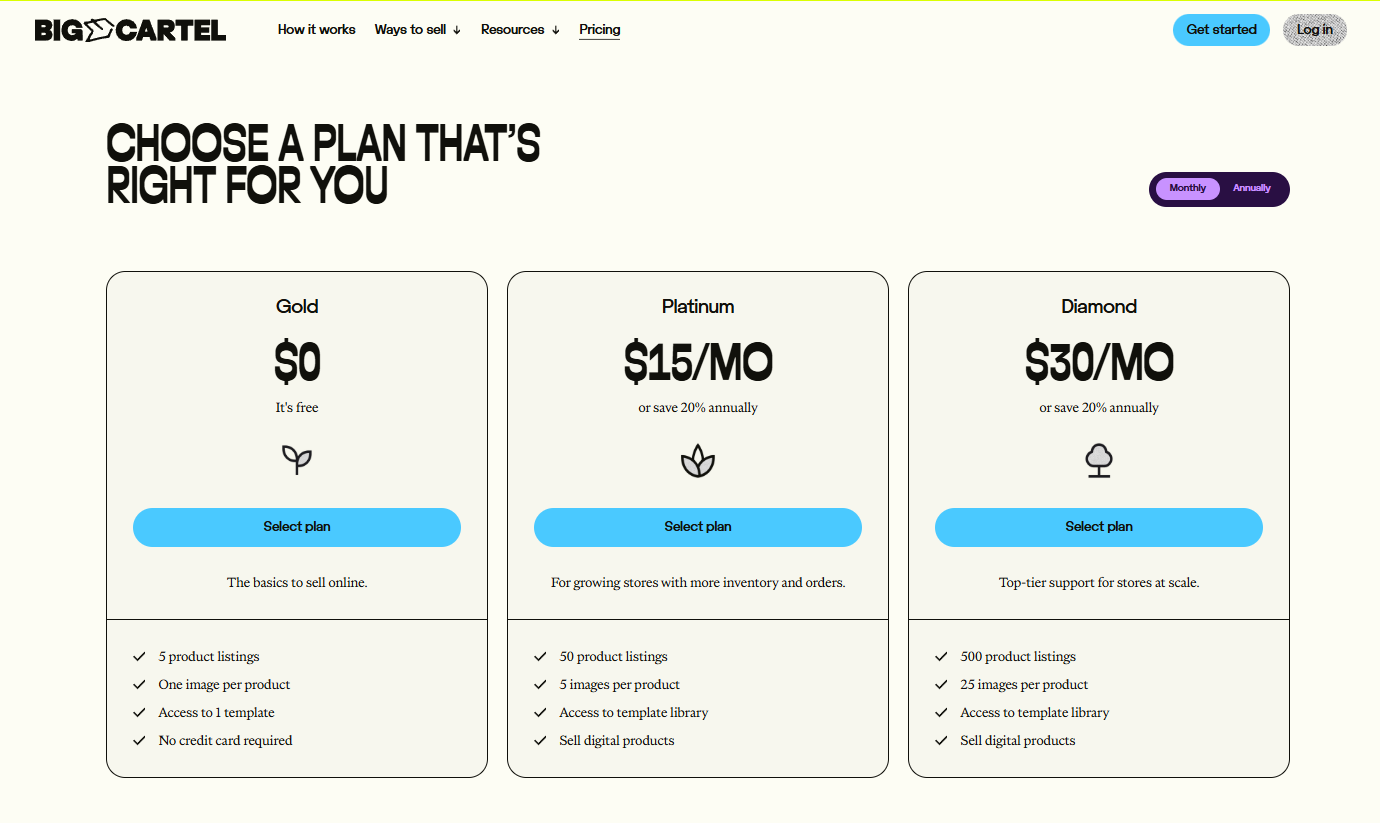Click the Big Cartel logo
The width and height of the screenshot is (1380, 823).
[130, 29]
